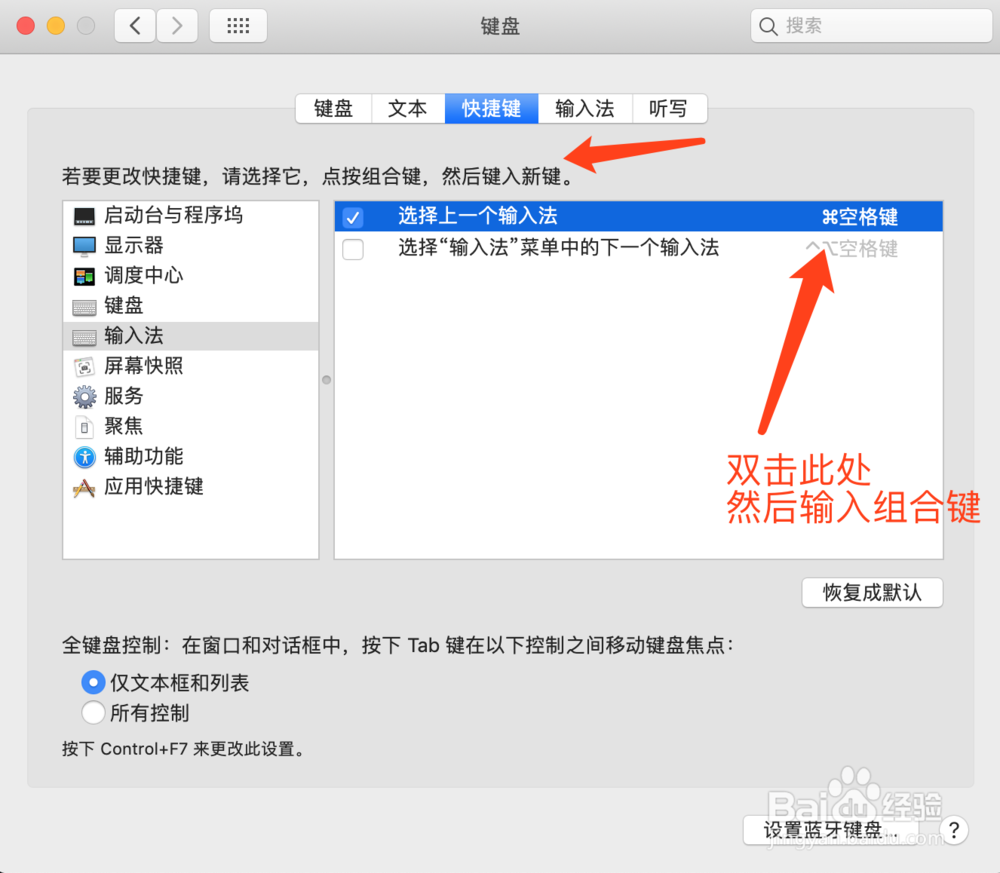Click the back navigation arrow
The height and width of the screenshot is (873, 1000).
[135, 26]
